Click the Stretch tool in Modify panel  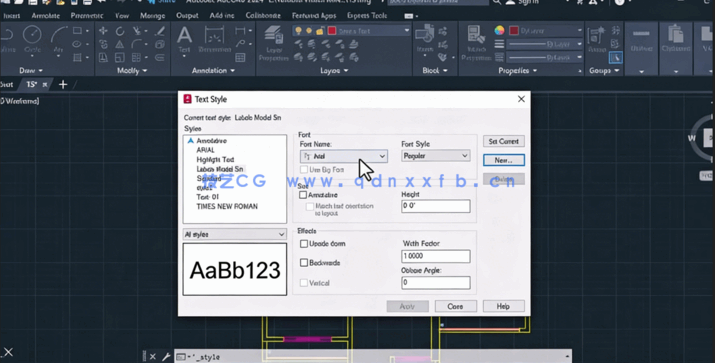pyautogui.click(x=104, y=57)
